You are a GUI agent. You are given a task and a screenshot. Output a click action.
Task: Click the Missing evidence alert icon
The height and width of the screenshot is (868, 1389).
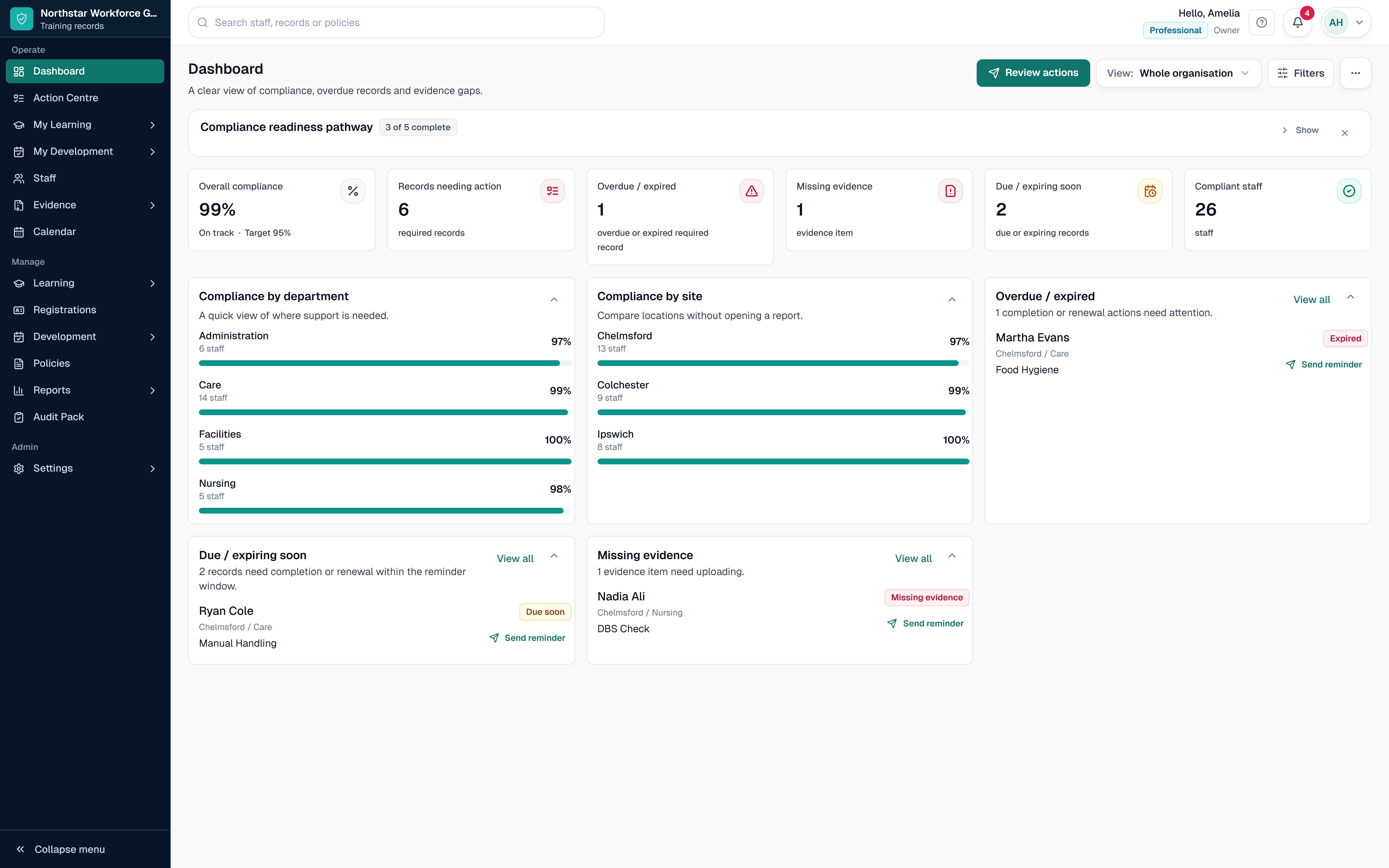pyautogui.click(x=950, y=191)
